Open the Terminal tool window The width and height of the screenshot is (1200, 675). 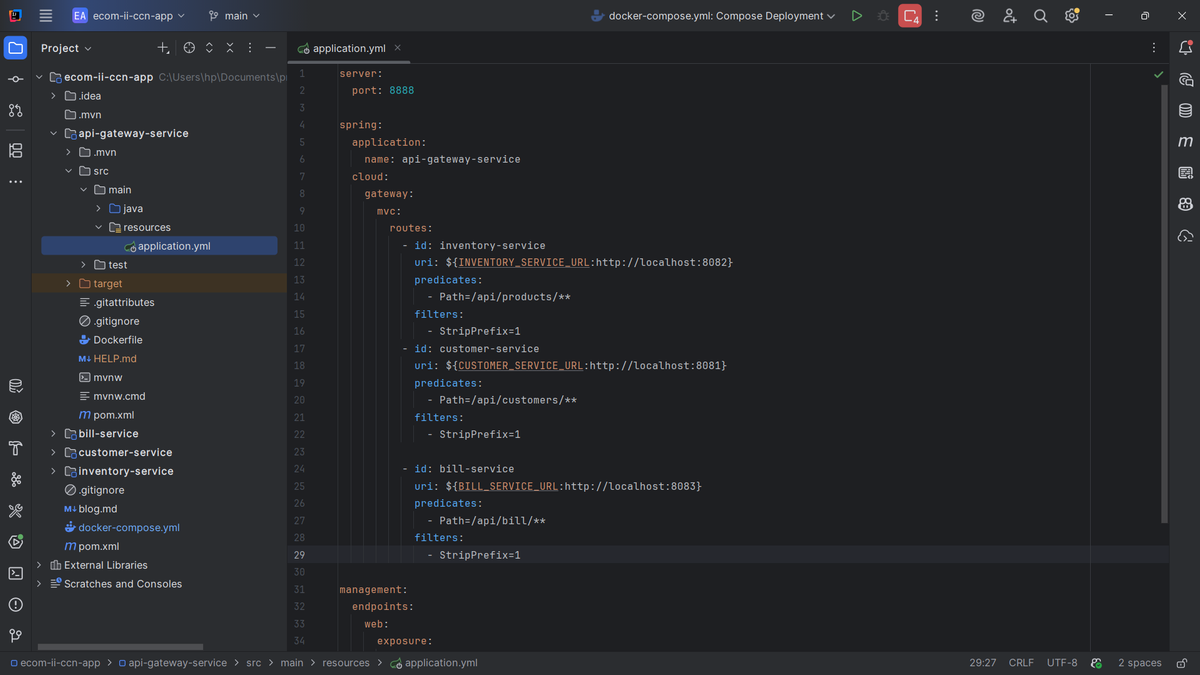tap(15, 573)
